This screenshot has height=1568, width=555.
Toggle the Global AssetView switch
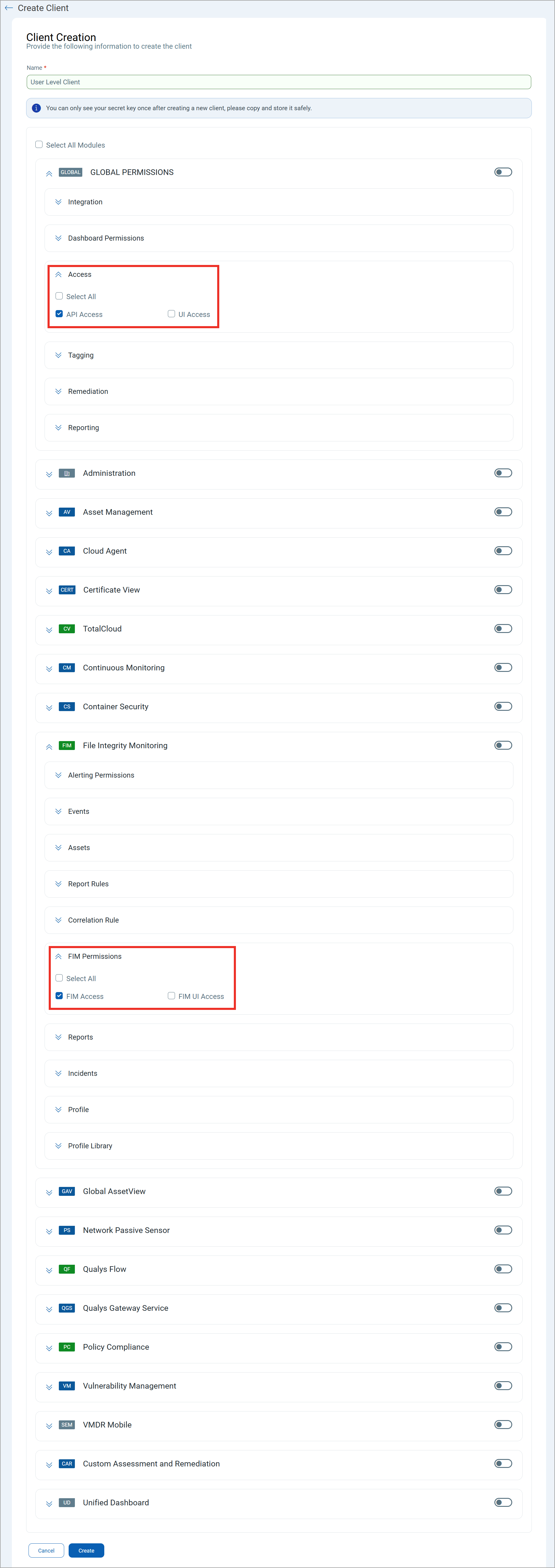point(503,1191)
